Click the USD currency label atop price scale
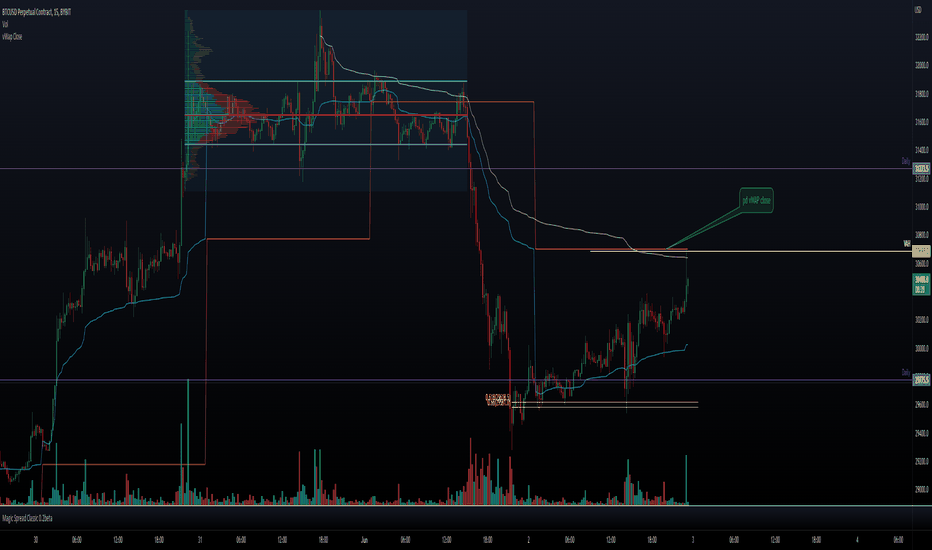 point(918,10)
